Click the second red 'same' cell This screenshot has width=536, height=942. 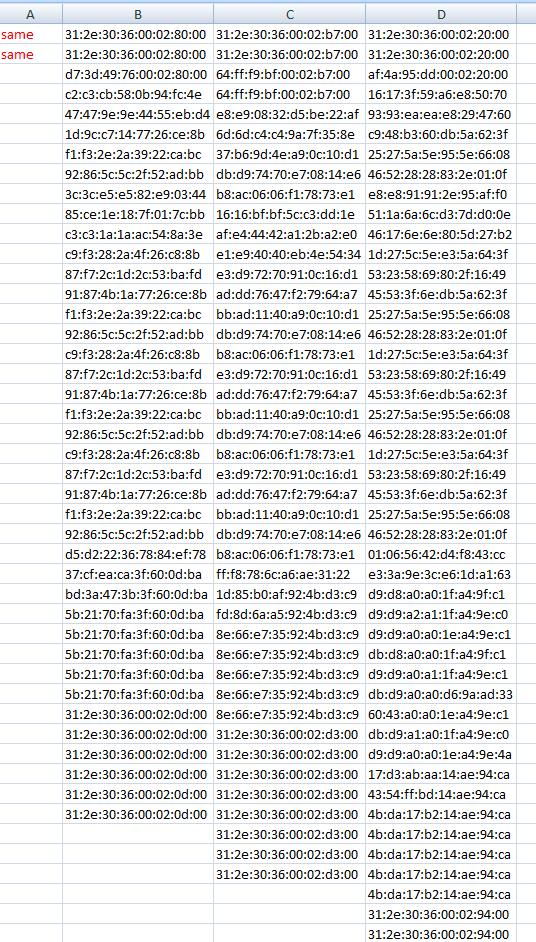point(31,55)
